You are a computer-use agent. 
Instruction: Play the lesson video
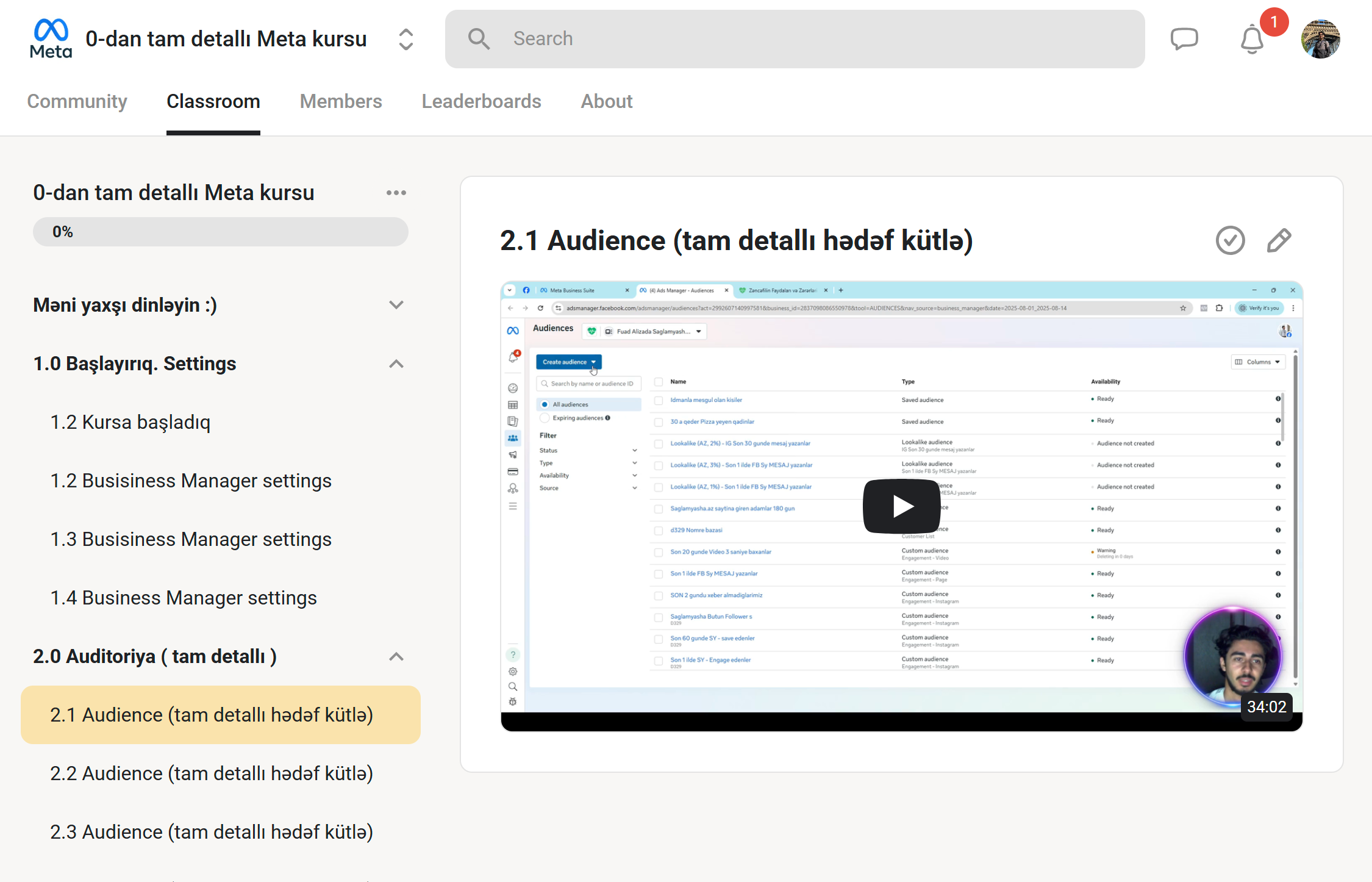pyautogui.click(x=901, y=506)
